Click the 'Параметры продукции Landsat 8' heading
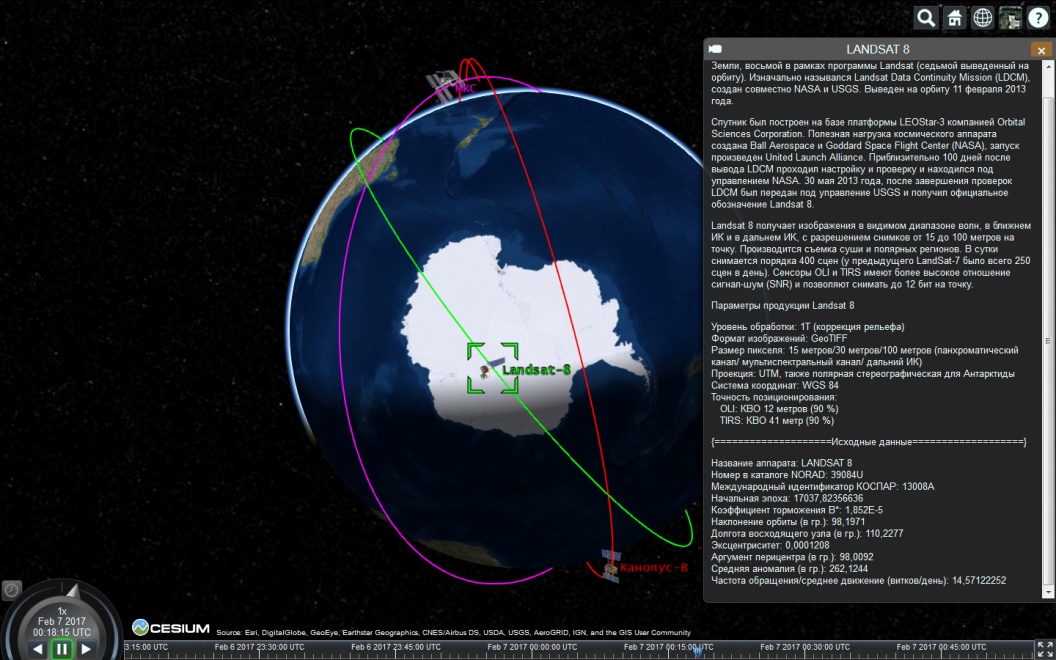 pos(783,305)
